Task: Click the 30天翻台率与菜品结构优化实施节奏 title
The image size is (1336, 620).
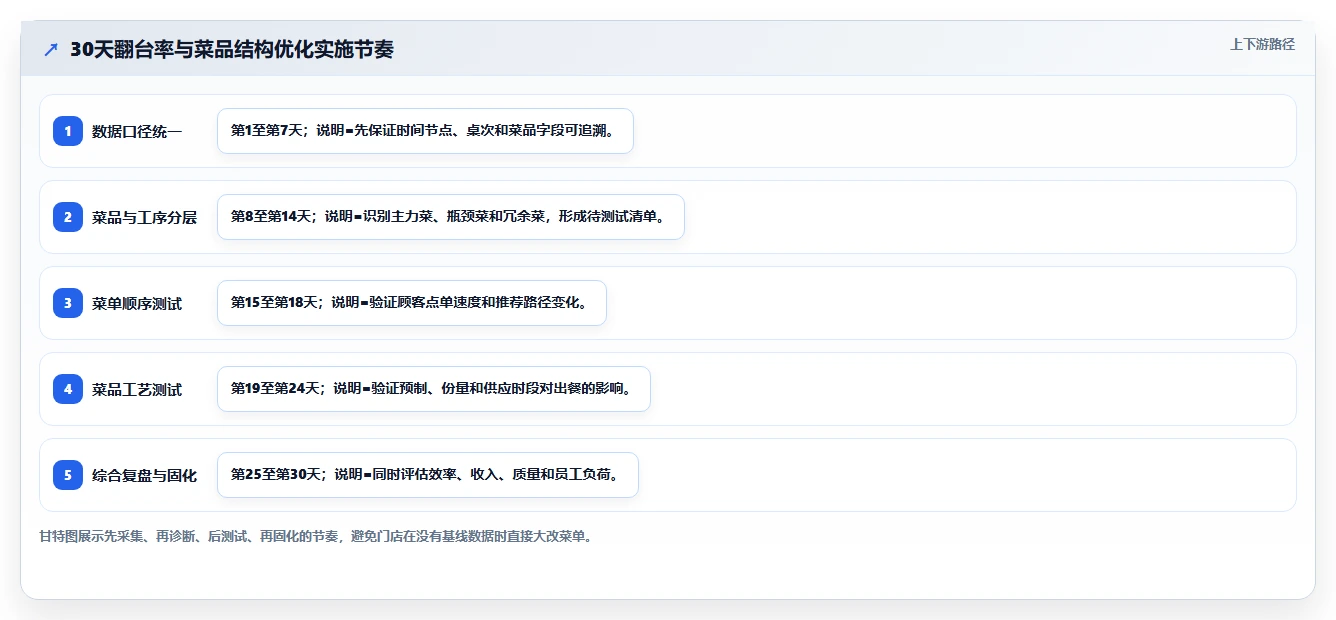Action: (232, 50)
